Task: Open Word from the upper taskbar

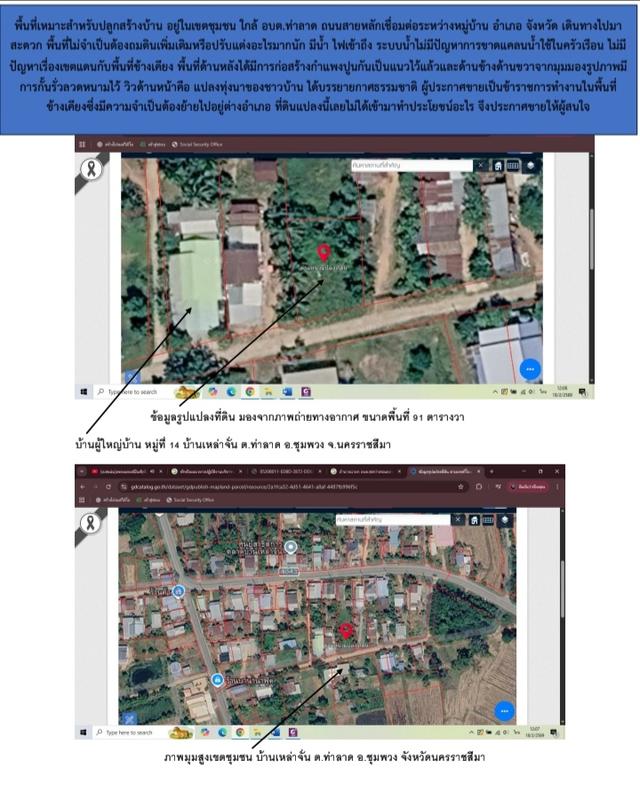Action: pyautogui.click(x=287, y=392)
